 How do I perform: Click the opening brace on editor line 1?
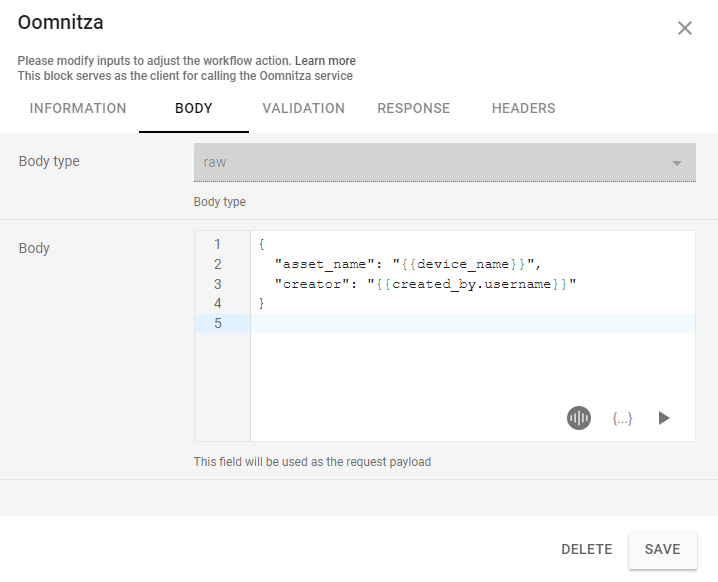pos(261,245)
